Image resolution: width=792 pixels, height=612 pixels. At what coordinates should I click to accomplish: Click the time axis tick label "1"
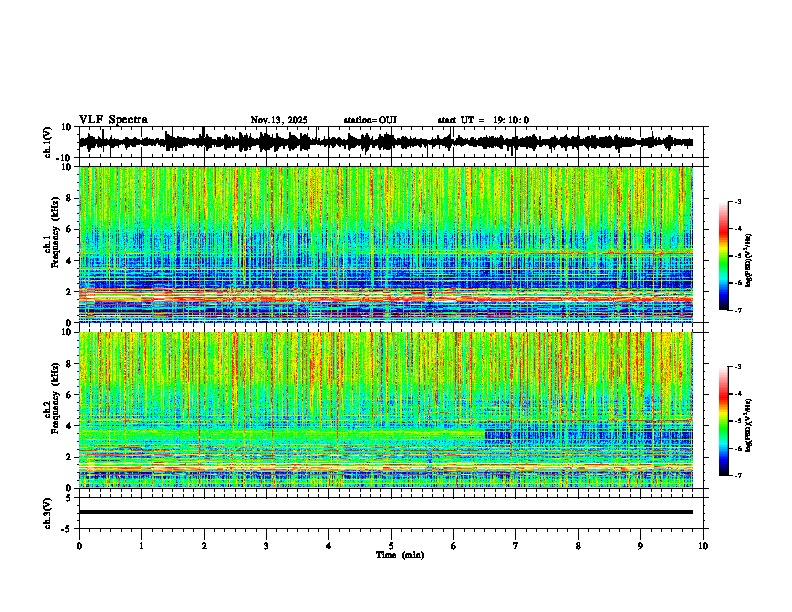tap(141, 546)
